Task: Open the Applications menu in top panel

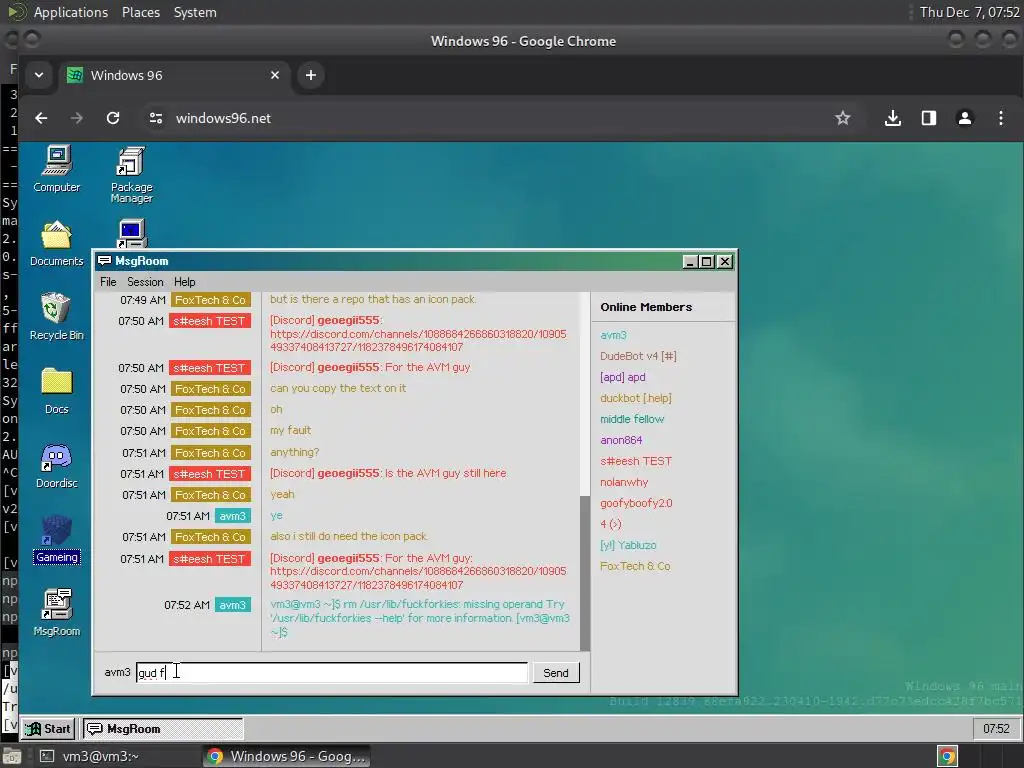Action: 71,12
